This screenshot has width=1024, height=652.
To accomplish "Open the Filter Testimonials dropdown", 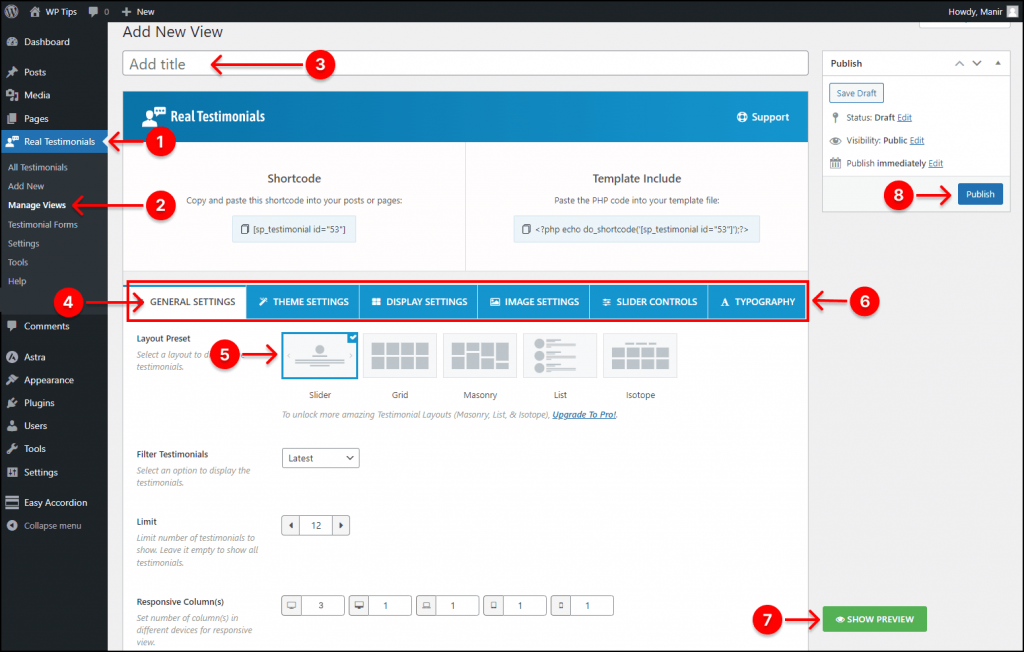I will tap(321, 458).
